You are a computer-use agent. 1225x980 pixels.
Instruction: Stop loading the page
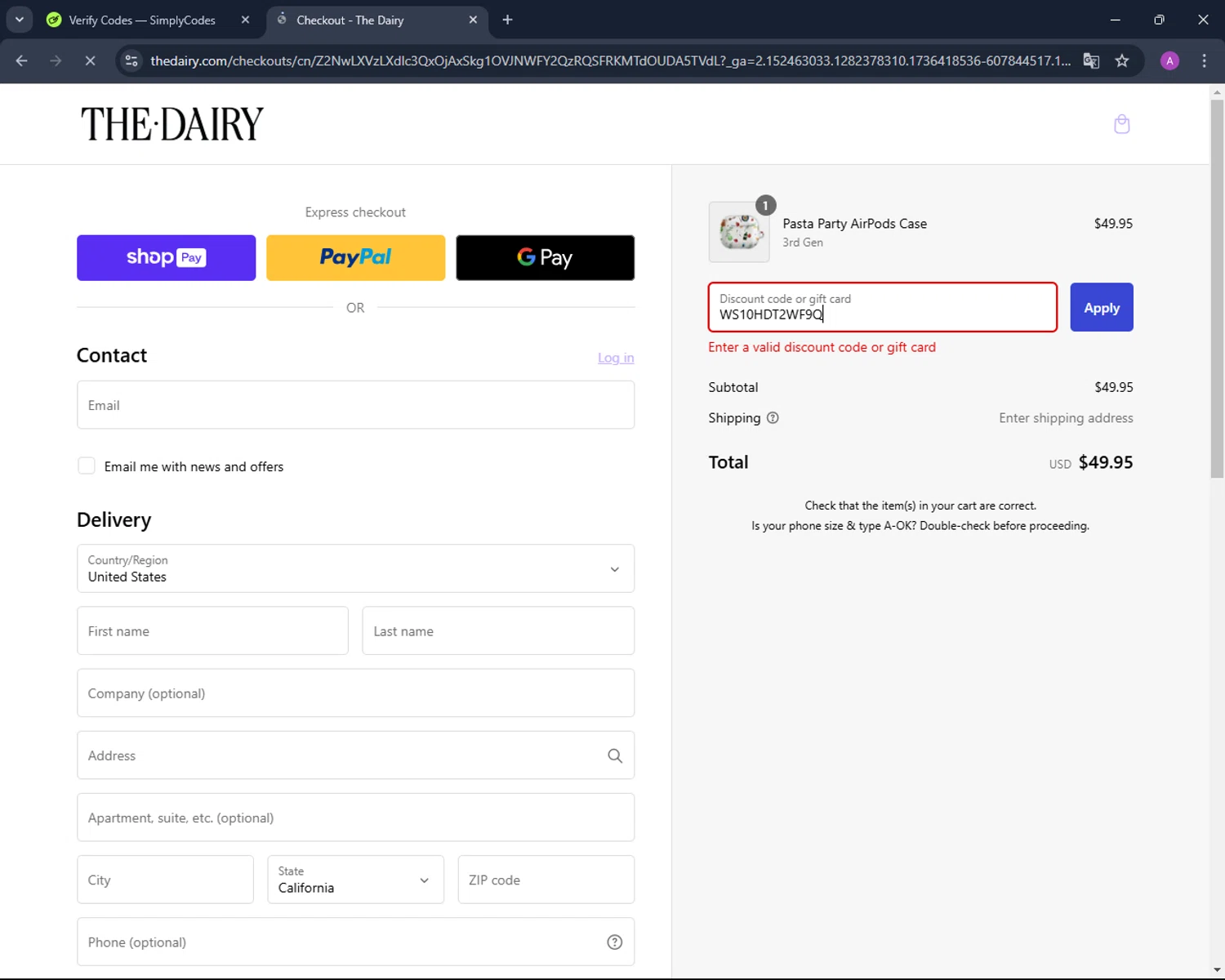pos(90,60)
